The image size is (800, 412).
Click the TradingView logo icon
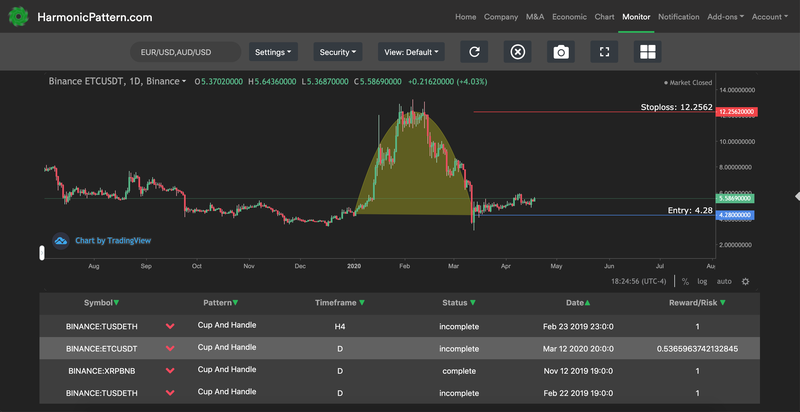(61, 241)
